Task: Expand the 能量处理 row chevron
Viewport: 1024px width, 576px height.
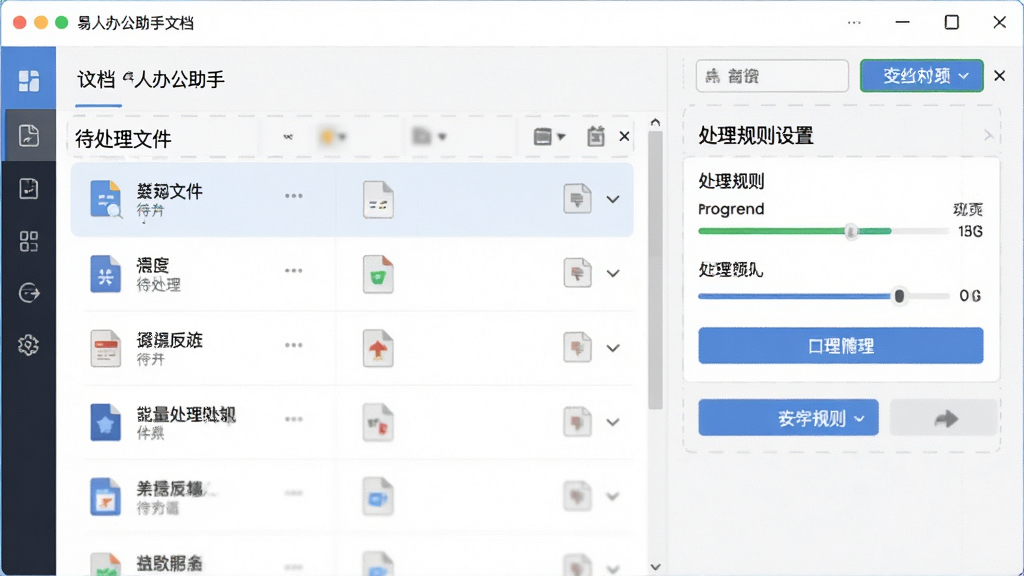Action: click(613, 423)
